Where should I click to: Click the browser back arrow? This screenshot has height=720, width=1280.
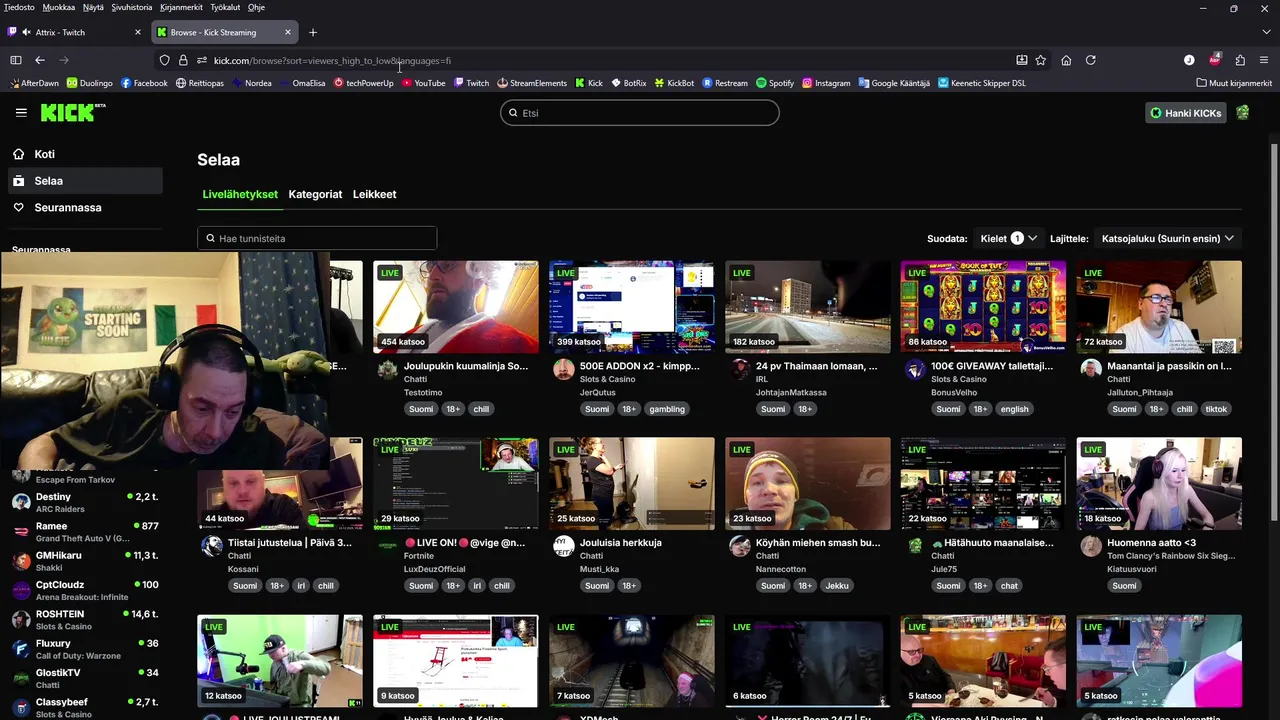tap(40, 60)
